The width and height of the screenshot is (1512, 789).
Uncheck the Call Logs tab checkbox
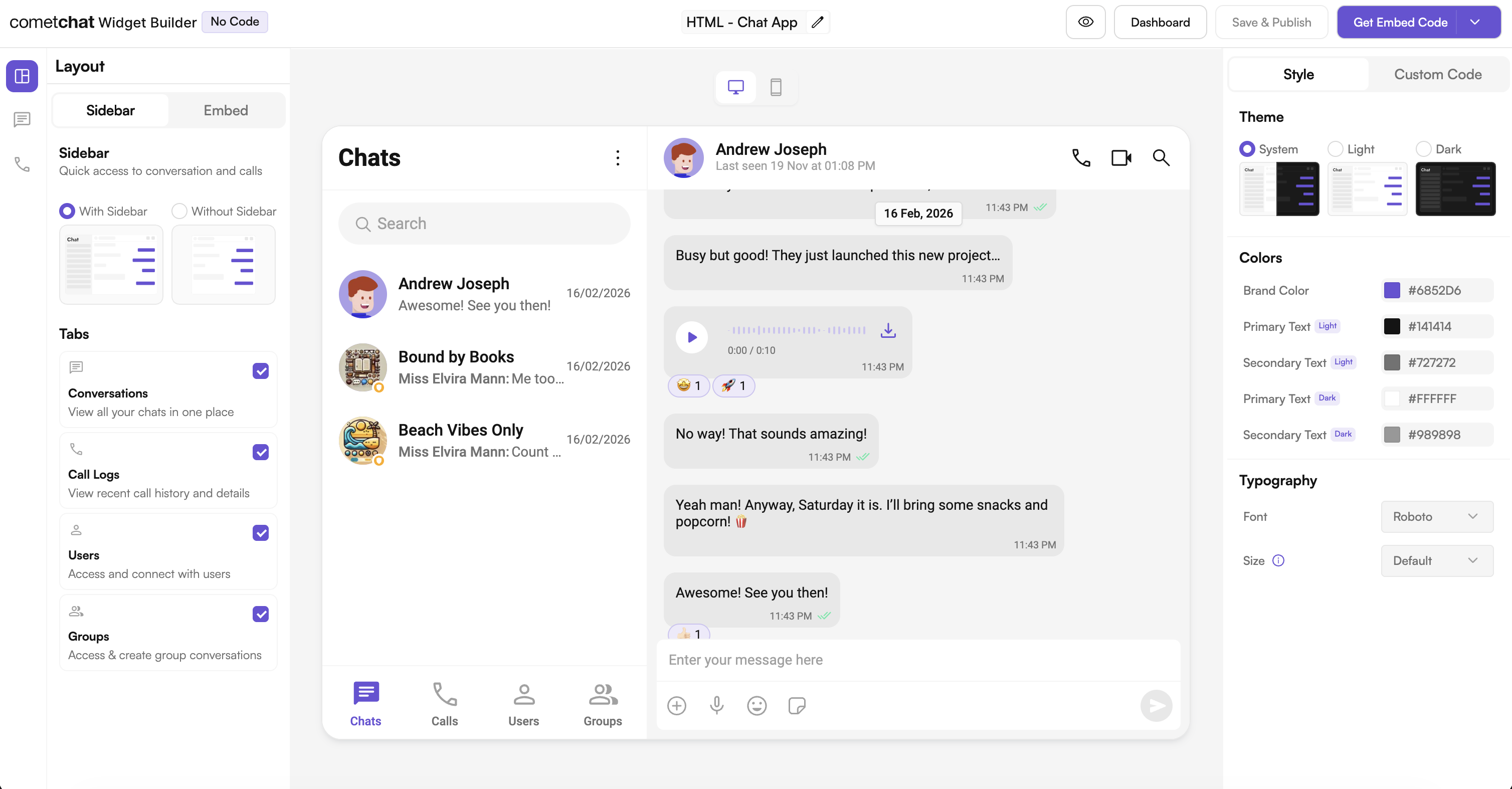pyautogui.click(x=261, y=452)
